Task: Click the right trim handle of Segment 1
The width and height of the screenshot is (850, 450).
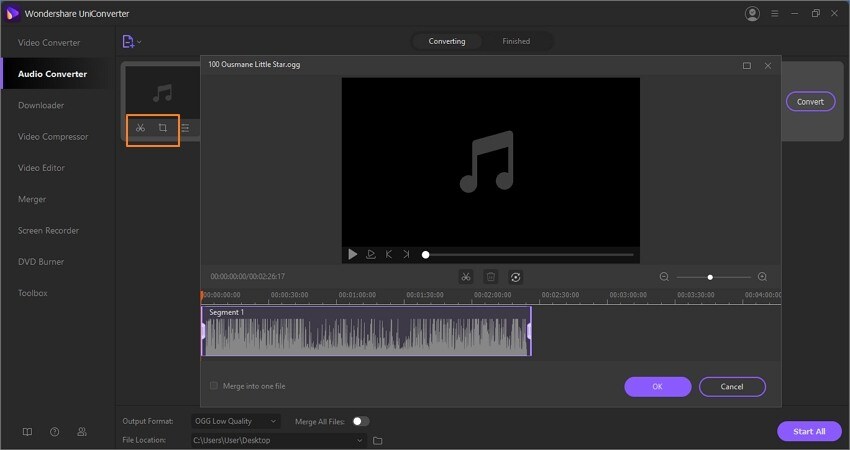Action: pos(529,331)
